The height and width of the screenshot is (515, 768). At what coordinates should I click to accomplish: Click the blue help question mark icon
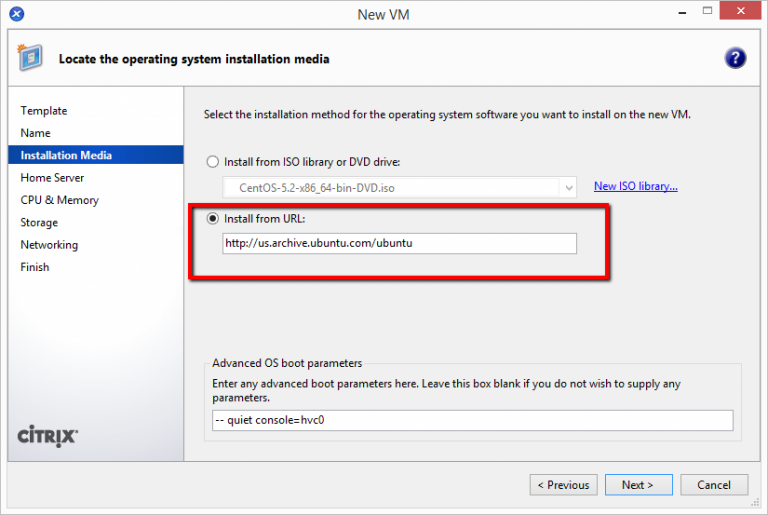click(735, 58)
